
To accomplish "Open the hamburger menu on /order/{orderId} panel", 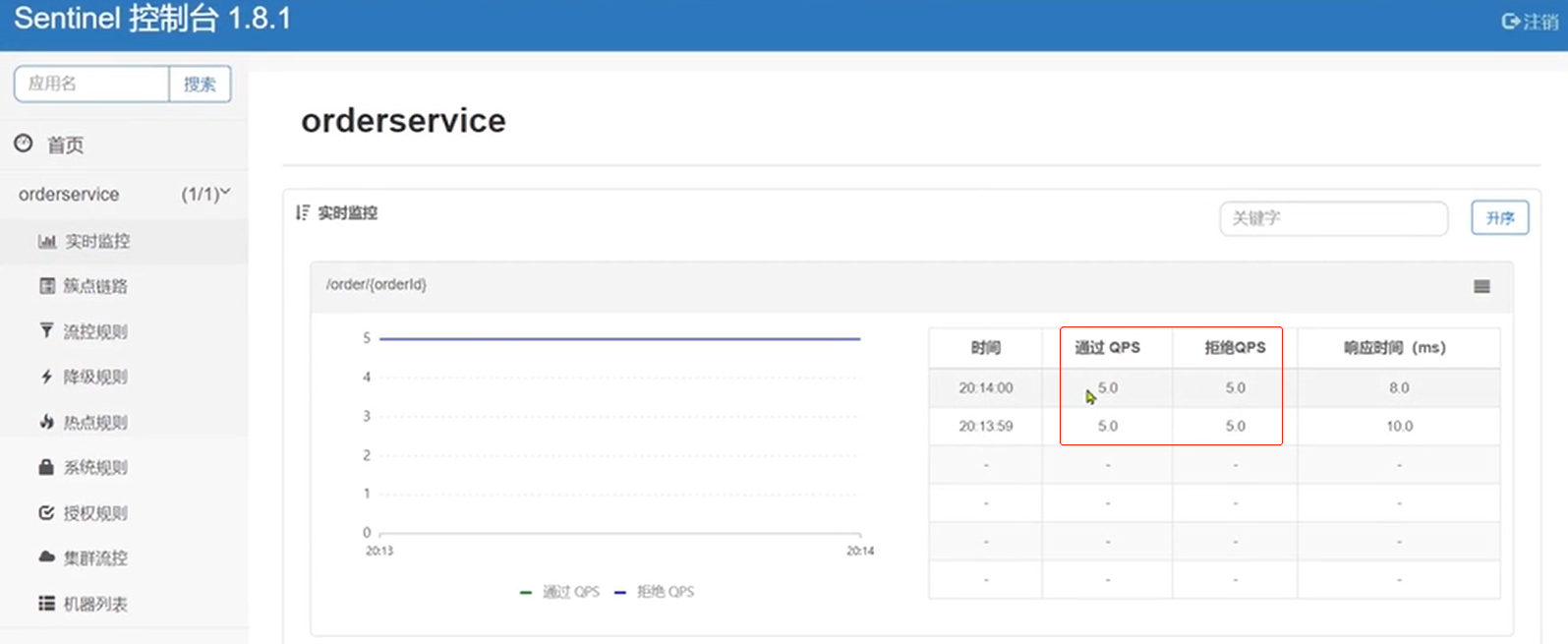I will coord(1481,286).
